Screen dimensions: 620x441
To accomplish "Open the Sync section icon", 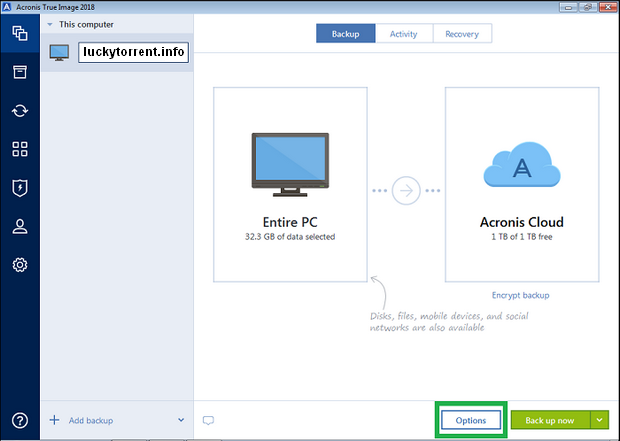I will [20, 110].
